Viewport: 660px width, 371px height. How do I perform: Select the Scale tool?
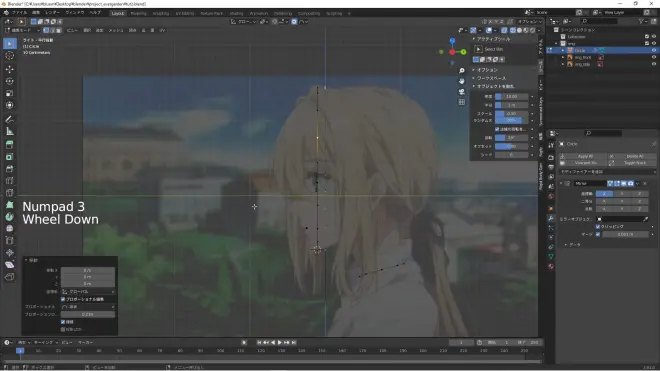point(10,93)
